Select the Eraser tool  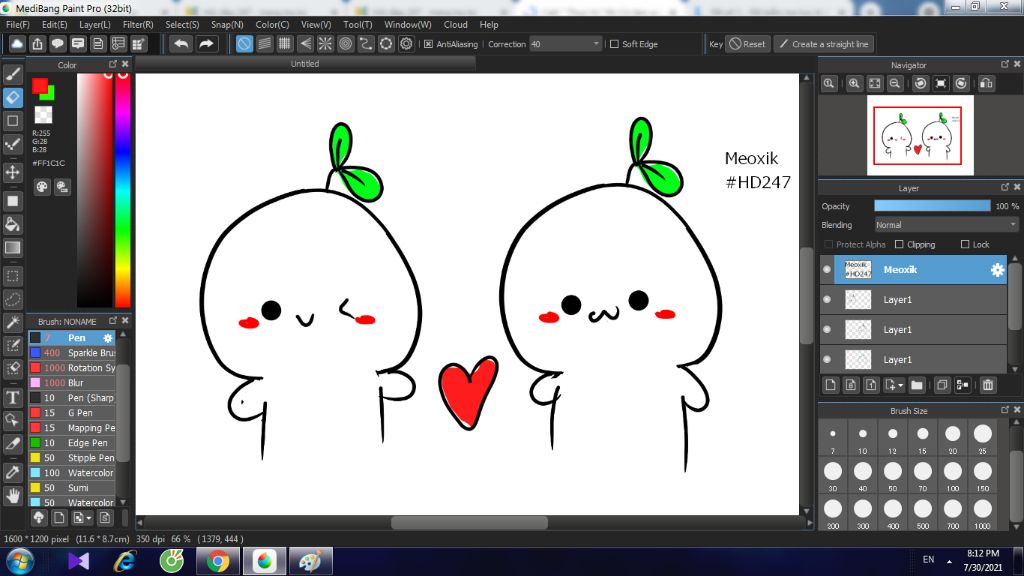pos(12,98)
